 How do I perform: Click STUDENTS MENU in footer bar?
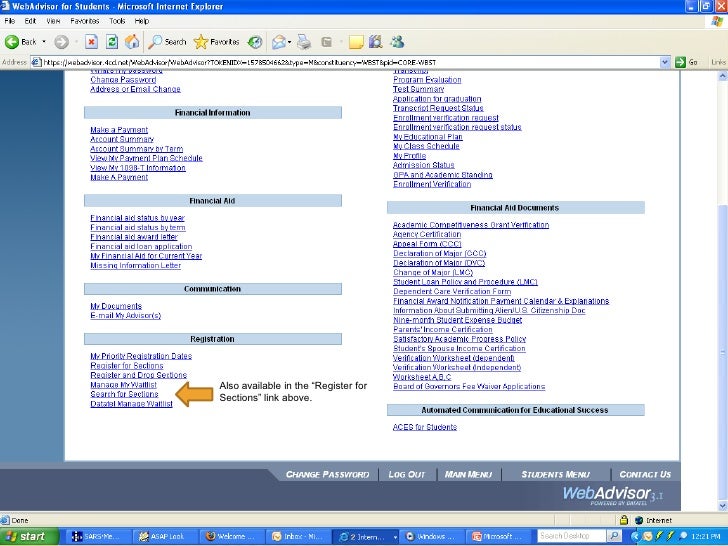pyautogui.click(x=555, y=474)
